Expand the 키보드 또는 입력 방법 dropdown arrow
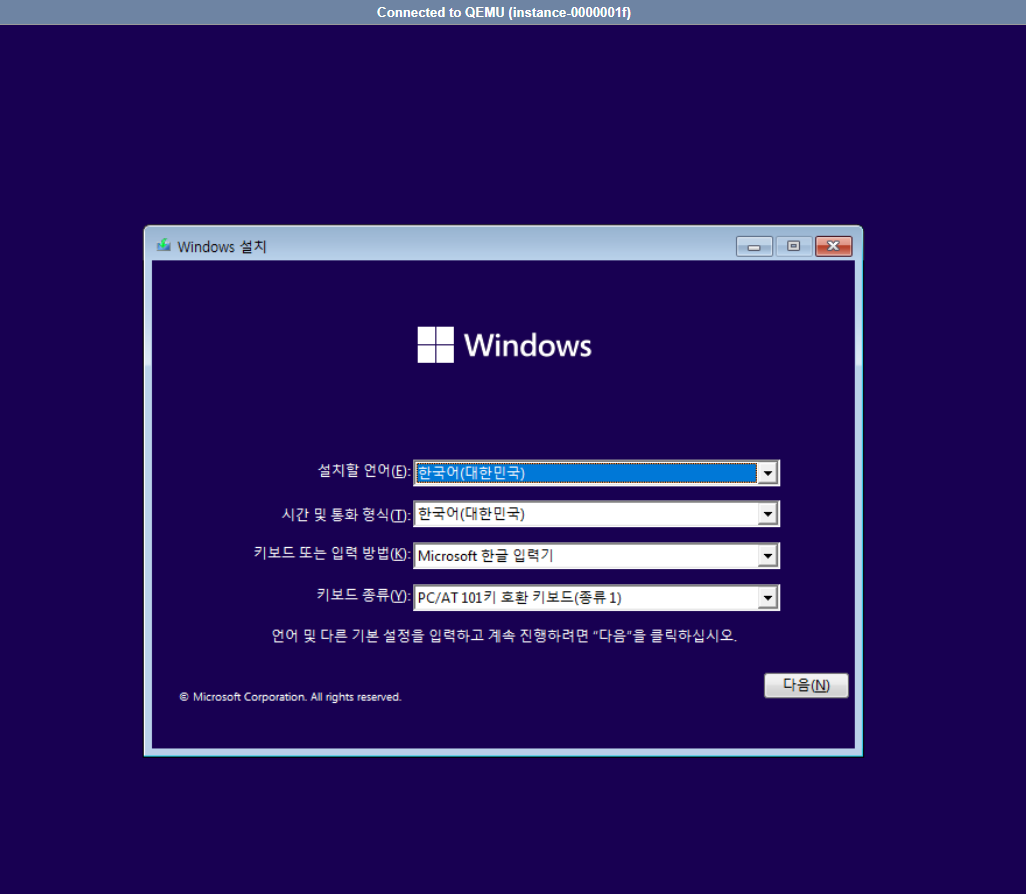The height and width of the screenshot is (894, 1026). [767, 556]
